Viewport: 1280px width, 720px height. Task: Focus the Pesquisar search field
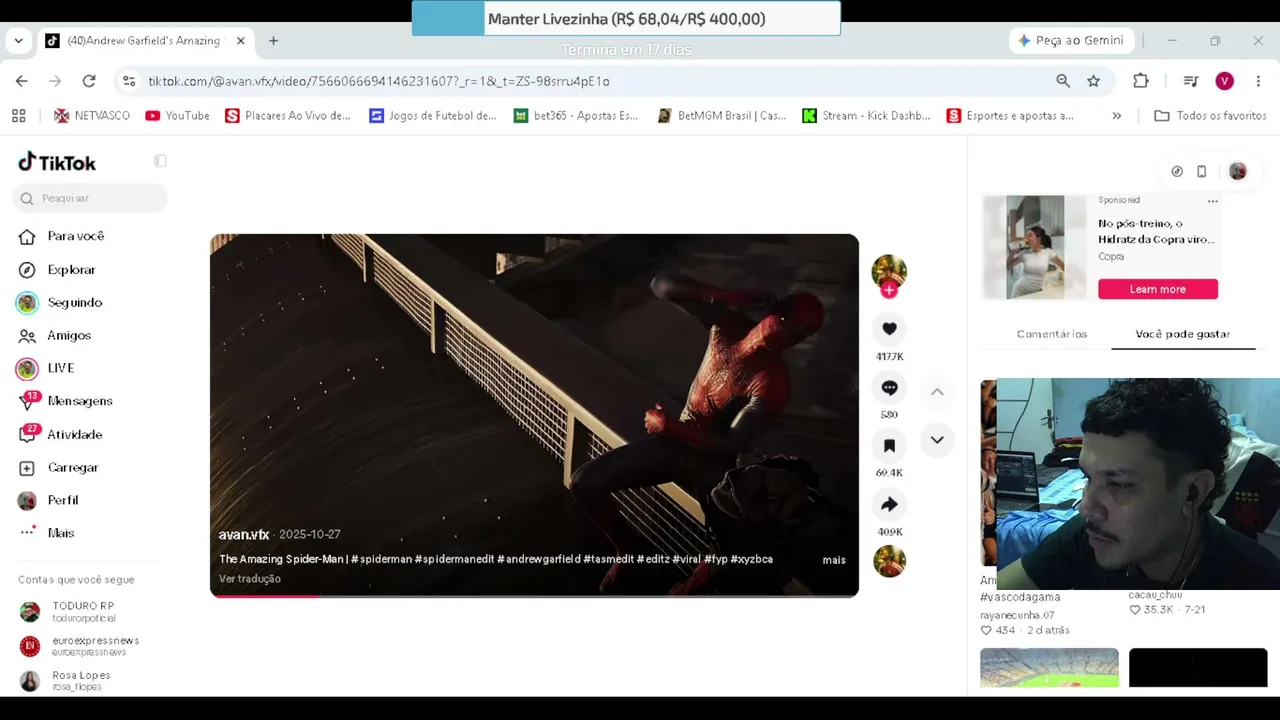(x=90, y=198)
